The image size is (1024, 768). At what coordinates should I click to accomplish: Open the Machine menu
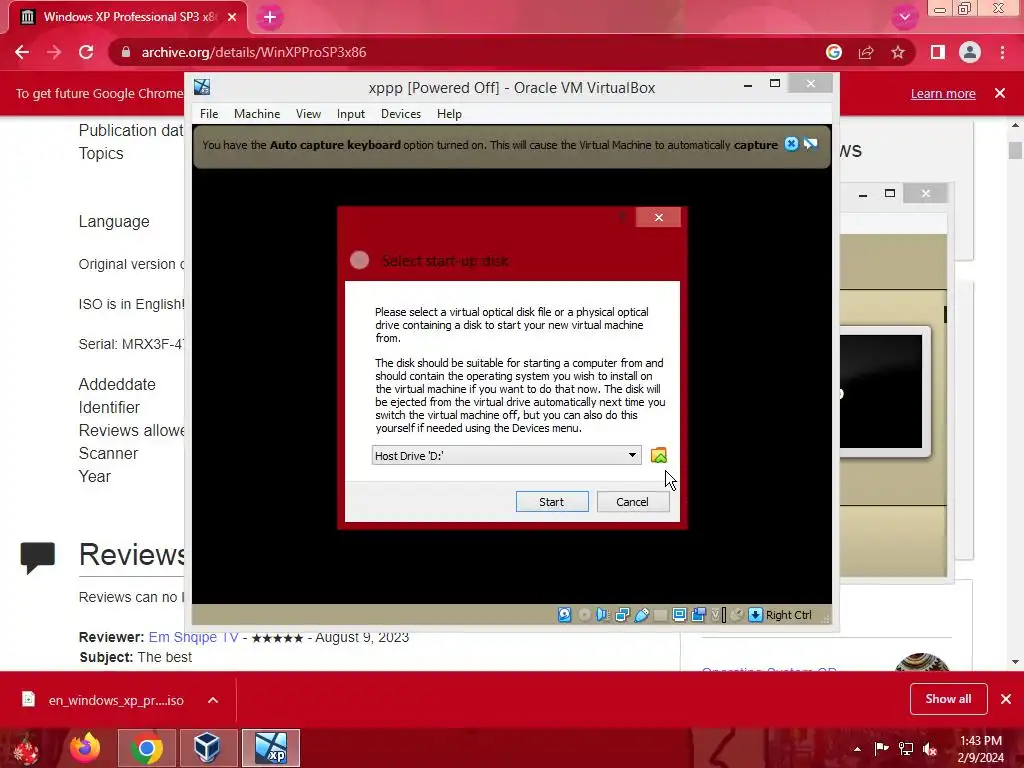tap(257, 114)
